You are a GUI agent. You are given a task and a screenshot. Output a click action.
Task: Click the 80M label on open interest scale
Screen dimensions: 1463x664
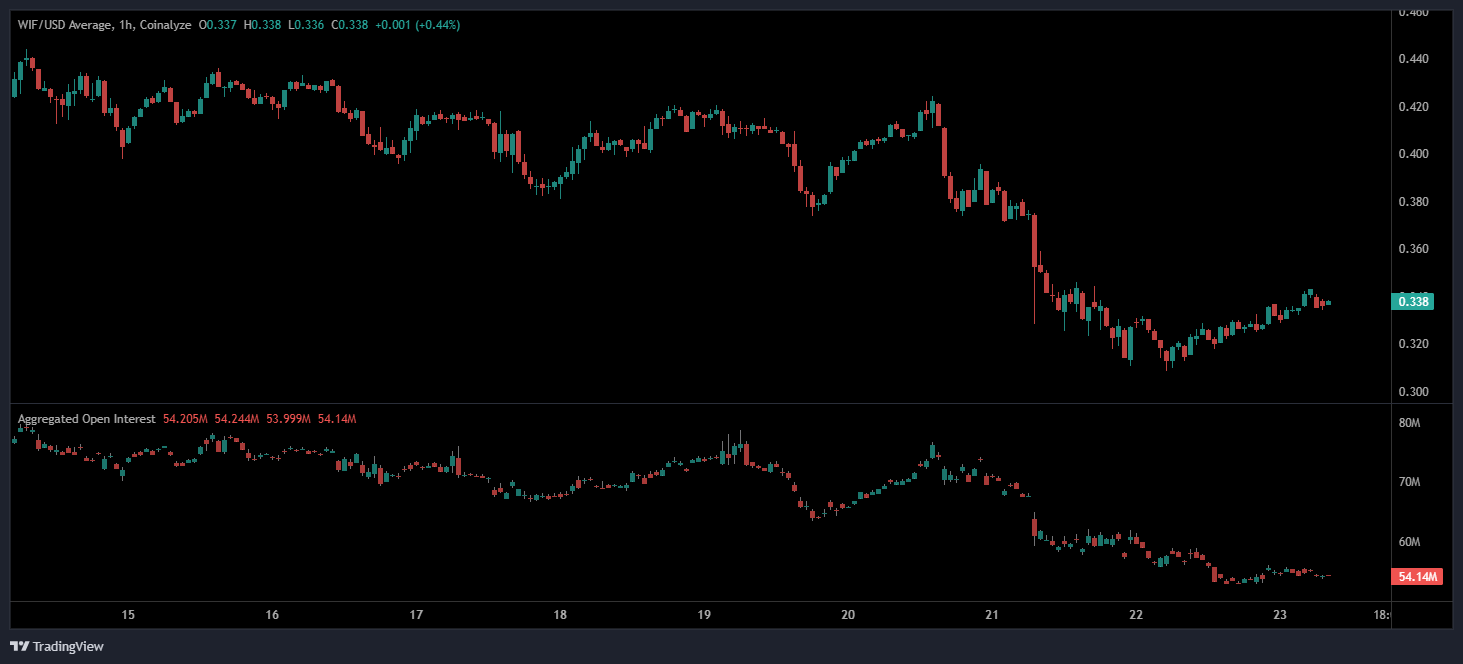tap(1409, 423)
